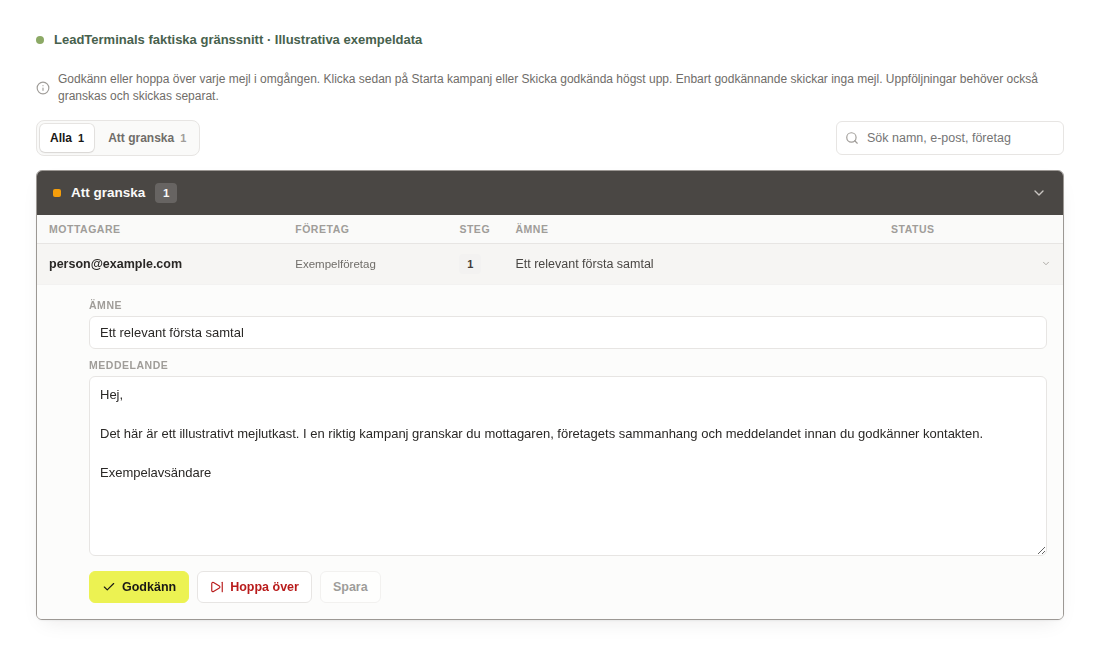The width and height of the screenshot is (1100, 652).
Task: Click the checkmark icon on Godkänn
Action: tap(109, 587)
